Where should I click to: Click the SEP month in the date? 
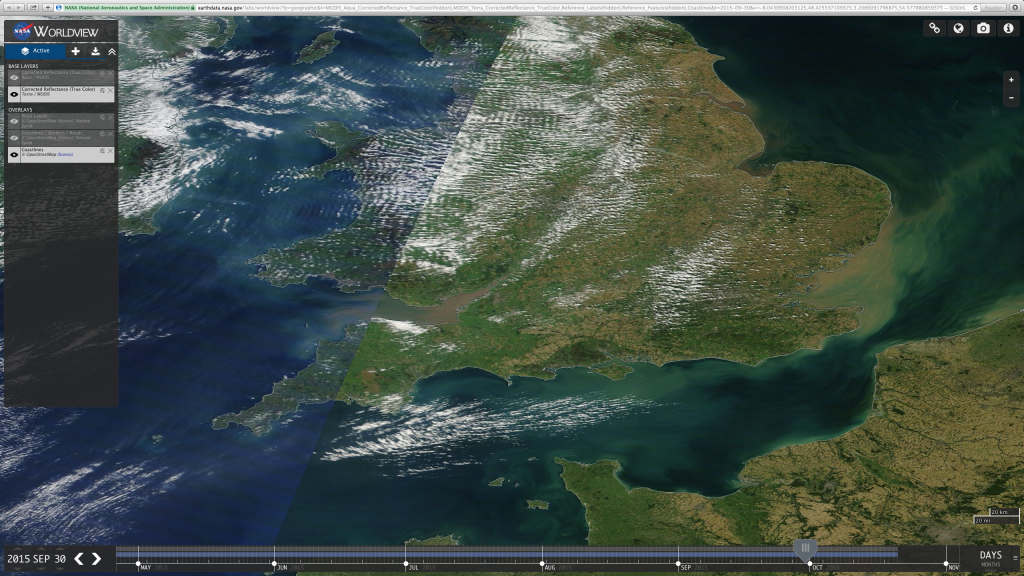tap(41, 559)
